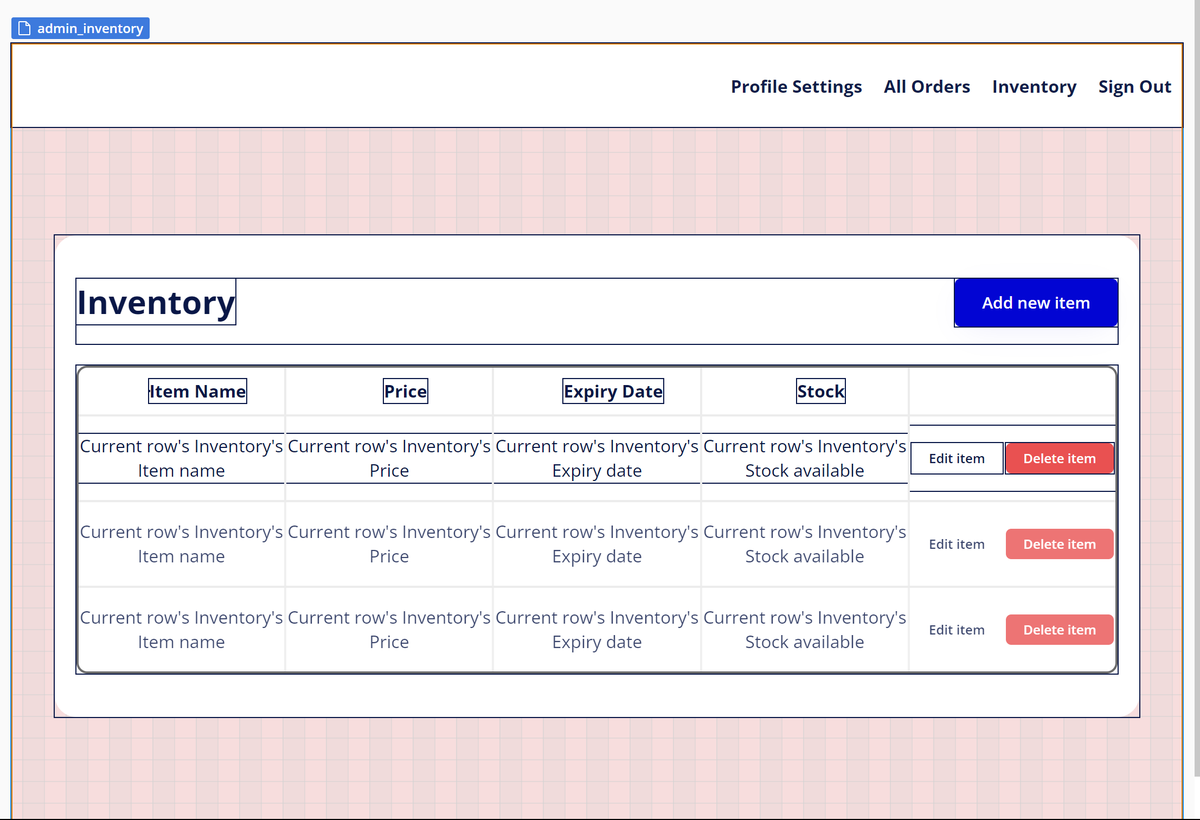Open Profile Settings in the header
This screenshot has width=1200, height=820.
pos(796,87)
